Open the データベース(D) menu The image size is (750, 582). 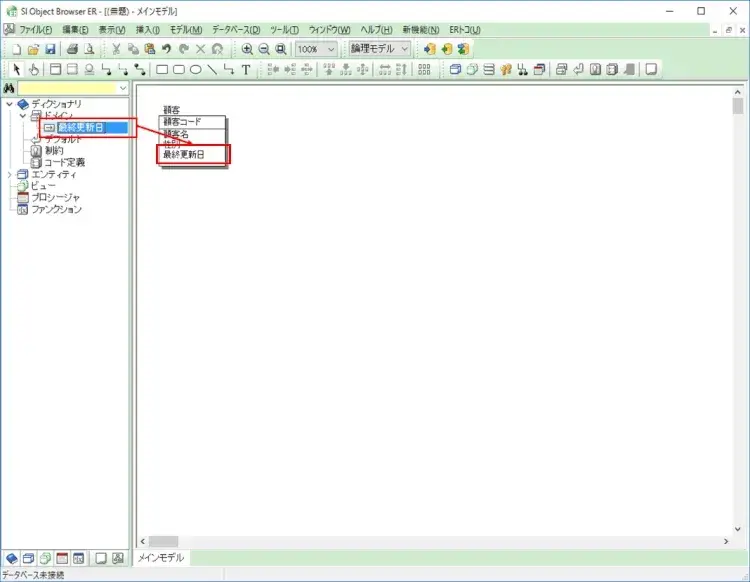point(237,30)
